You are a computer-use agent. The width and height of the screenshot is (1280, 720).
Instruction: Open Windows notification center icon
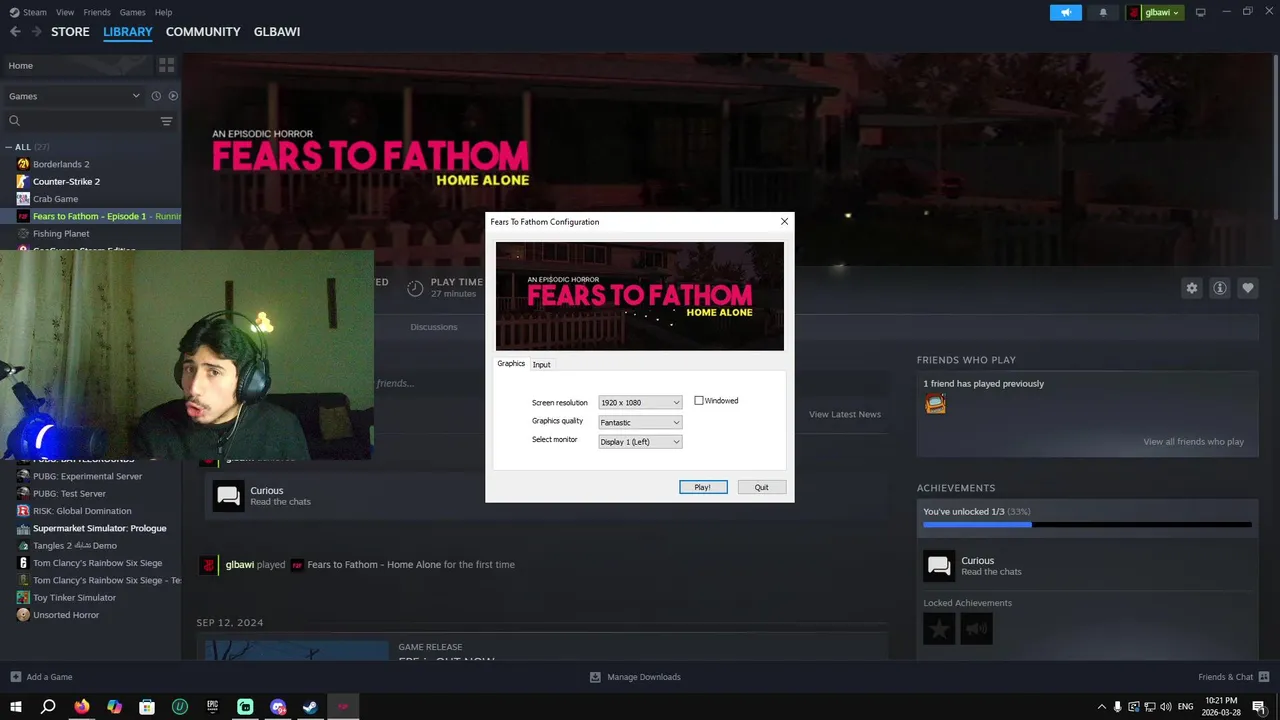(x=1258, y=706)
